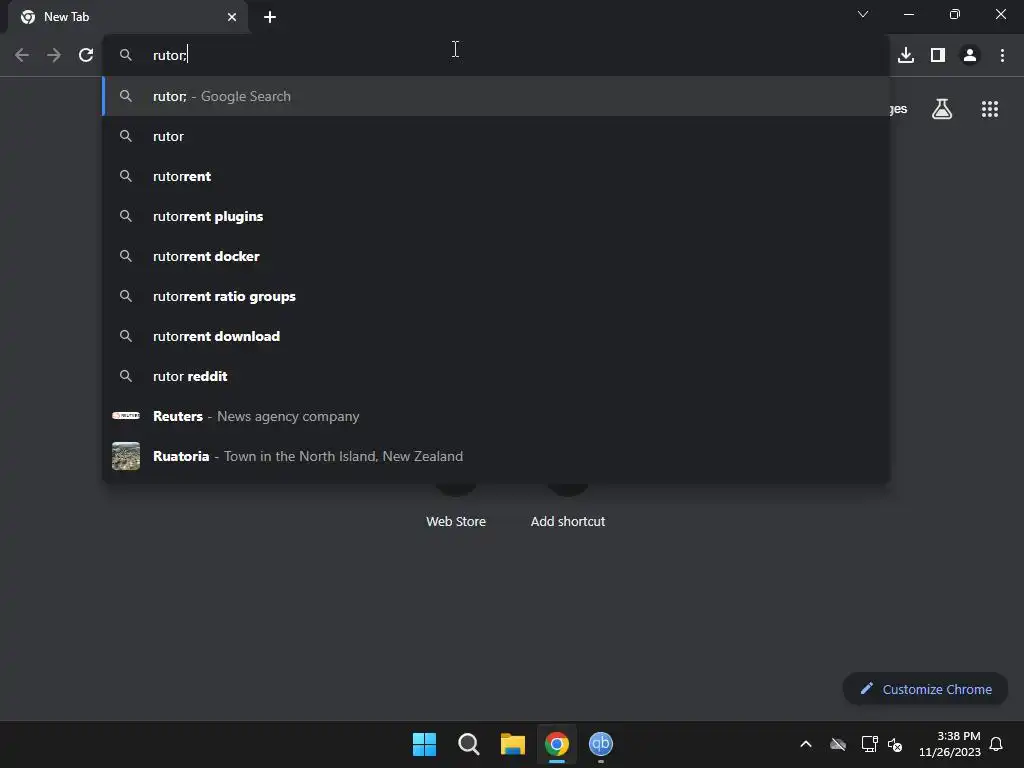Click the Ruatoria thumbnail image
Screen dimensions: 1024x768
click(x=126, y=456)
